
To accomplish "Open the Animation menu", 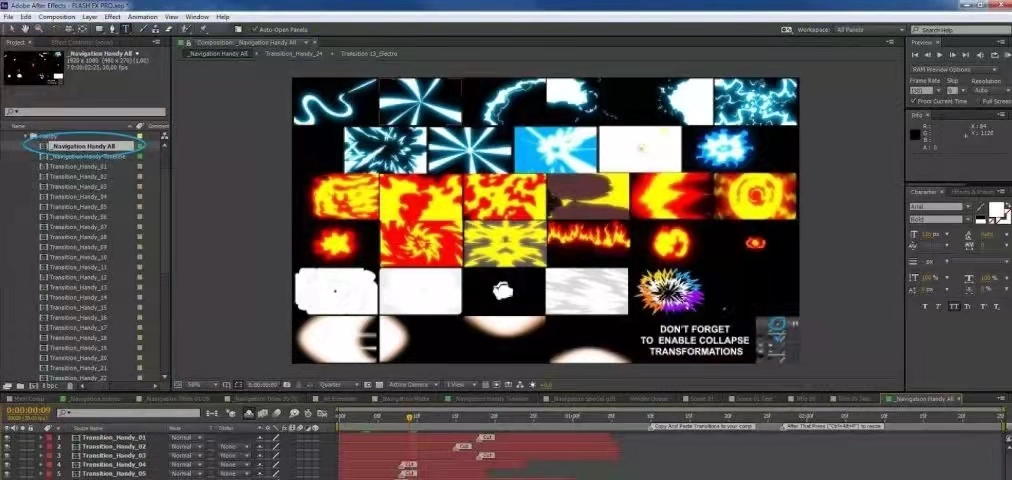I will click(x=142, y=17).
